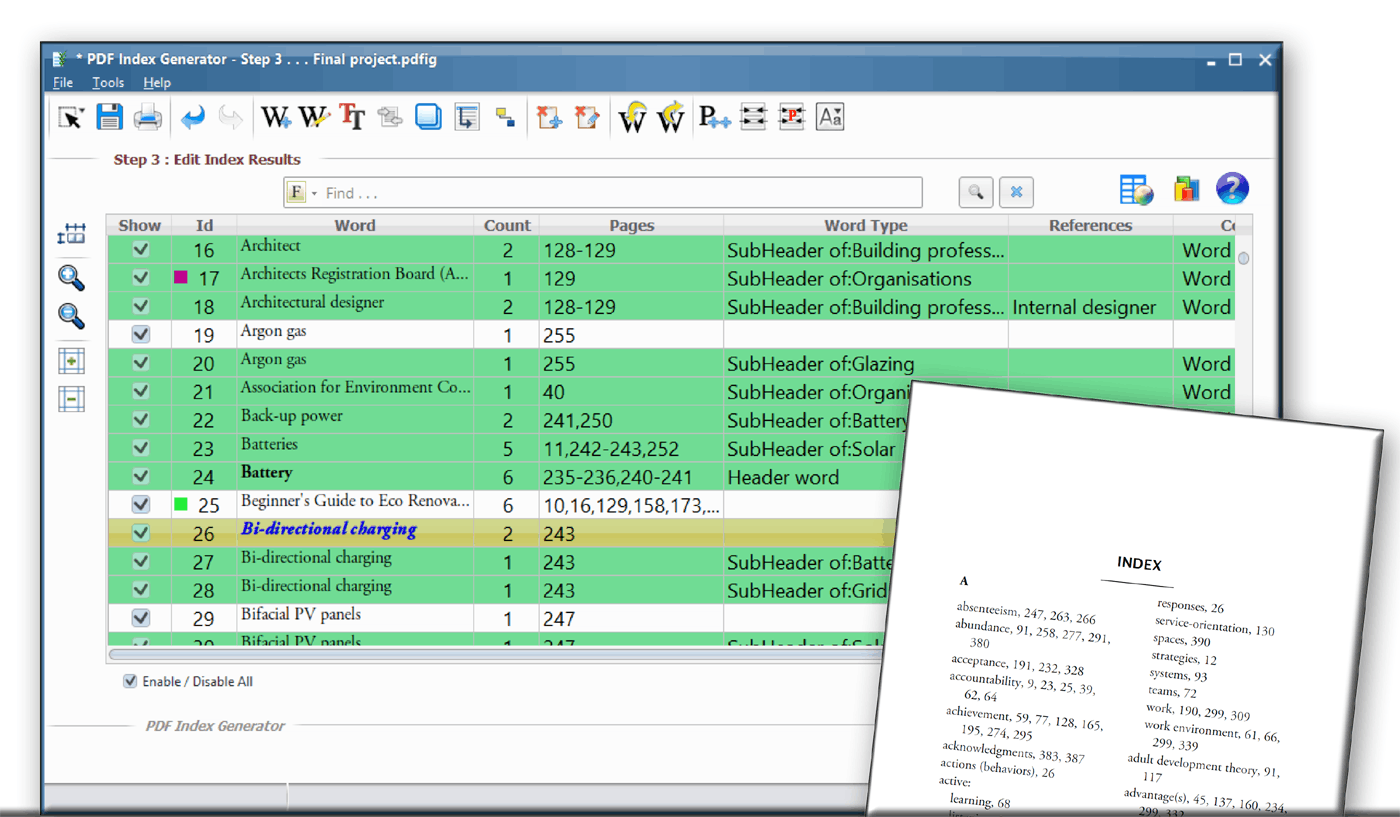Click the merge lines arrows icon
The image size is (1400, 817).
753,118
